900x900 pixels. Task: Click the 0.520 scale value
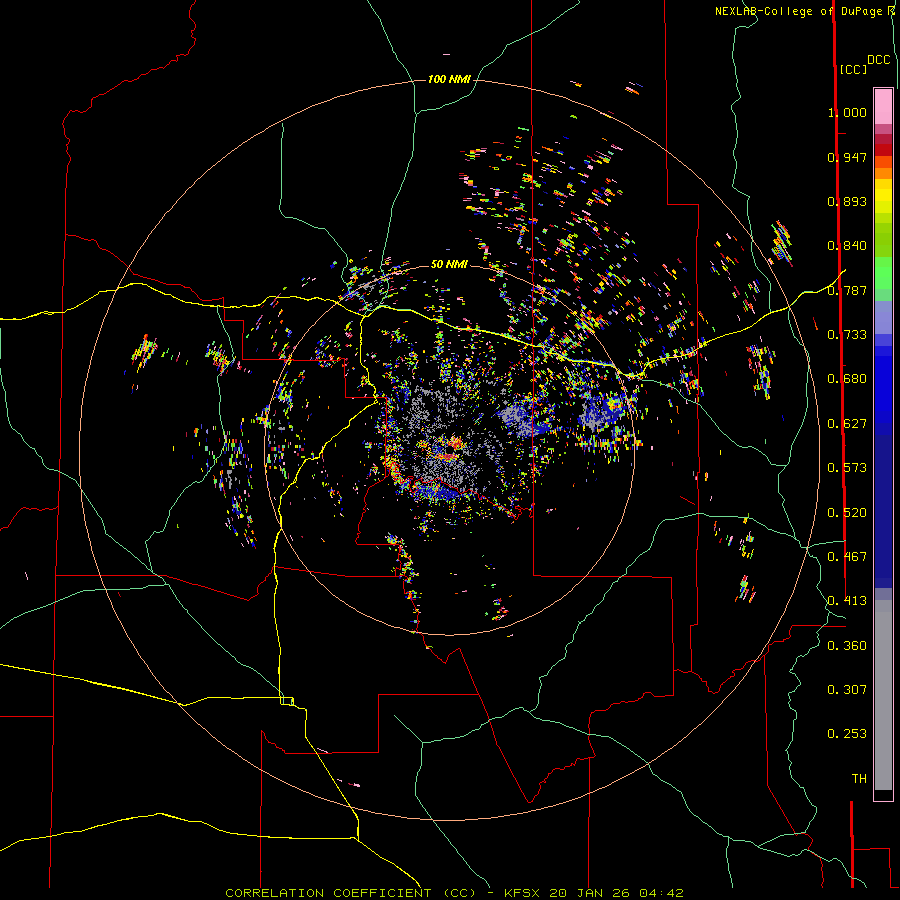[847, 513]
